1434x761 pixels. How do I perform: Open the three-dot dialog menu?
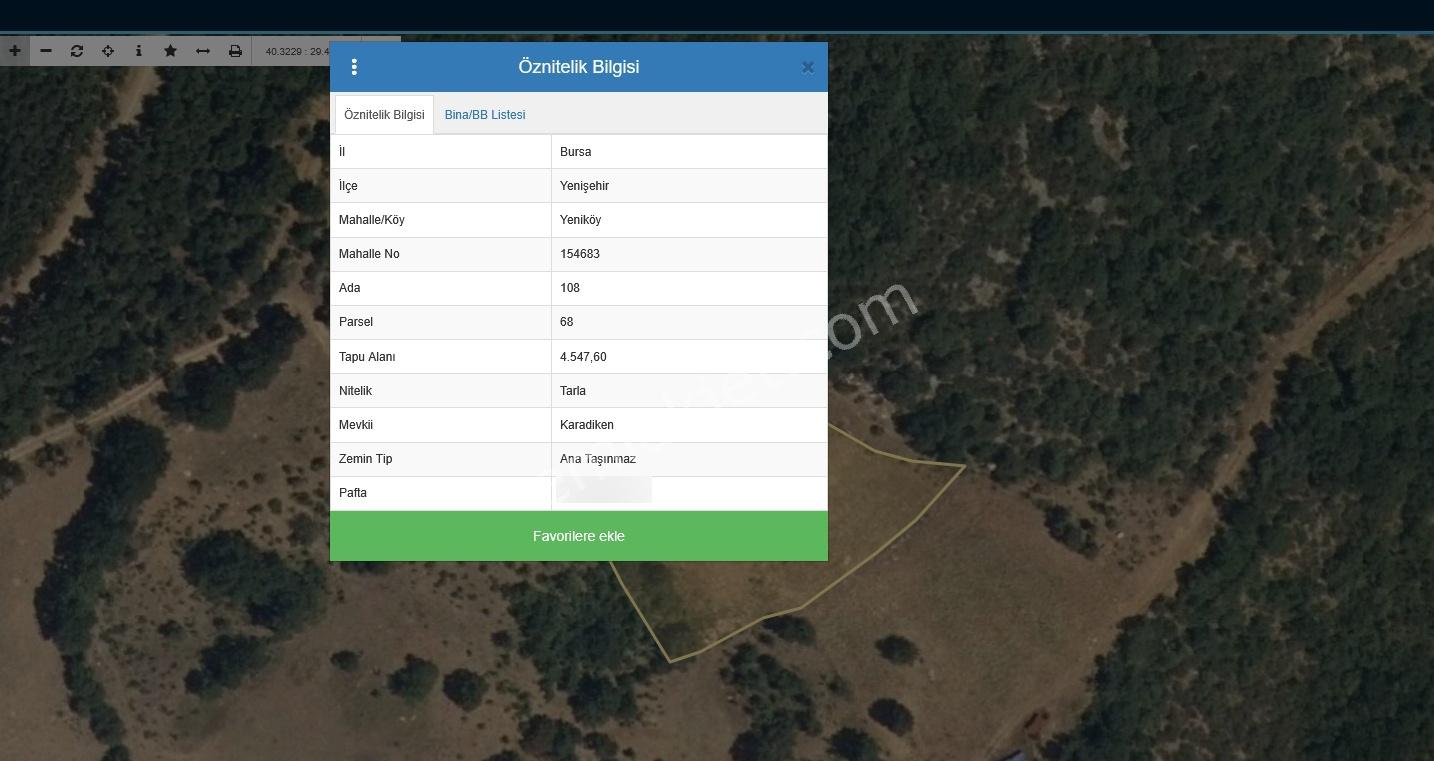pos(354,67)
